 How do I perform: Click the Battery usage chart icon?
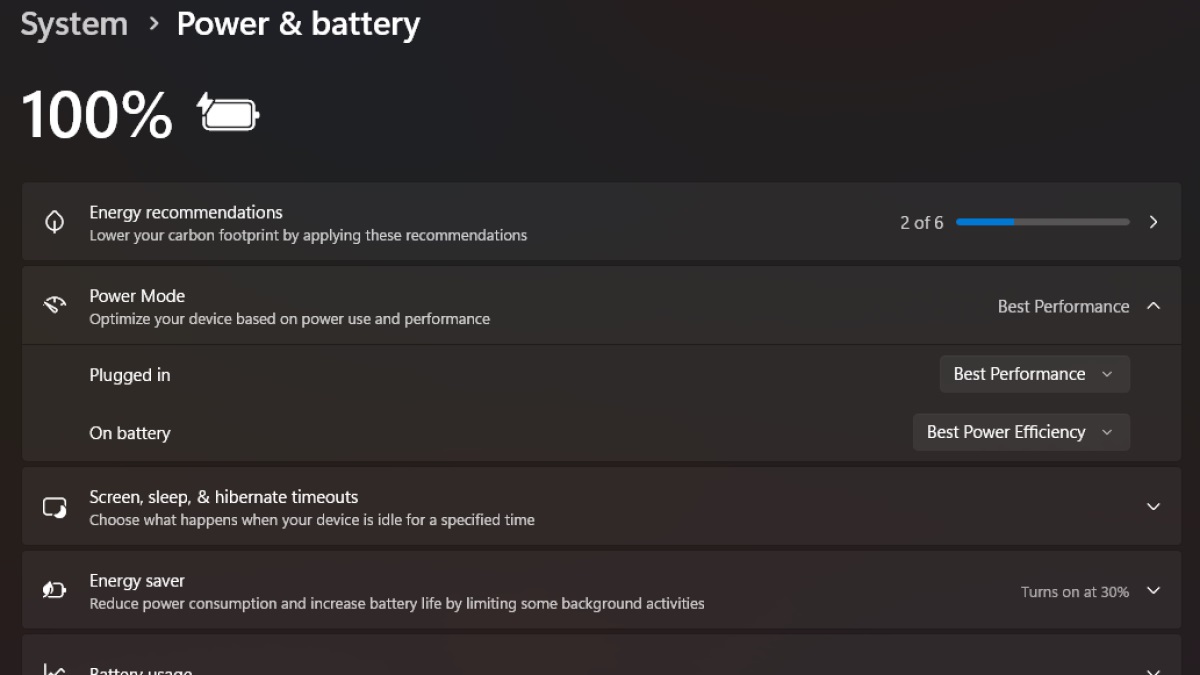coord(54,669)
